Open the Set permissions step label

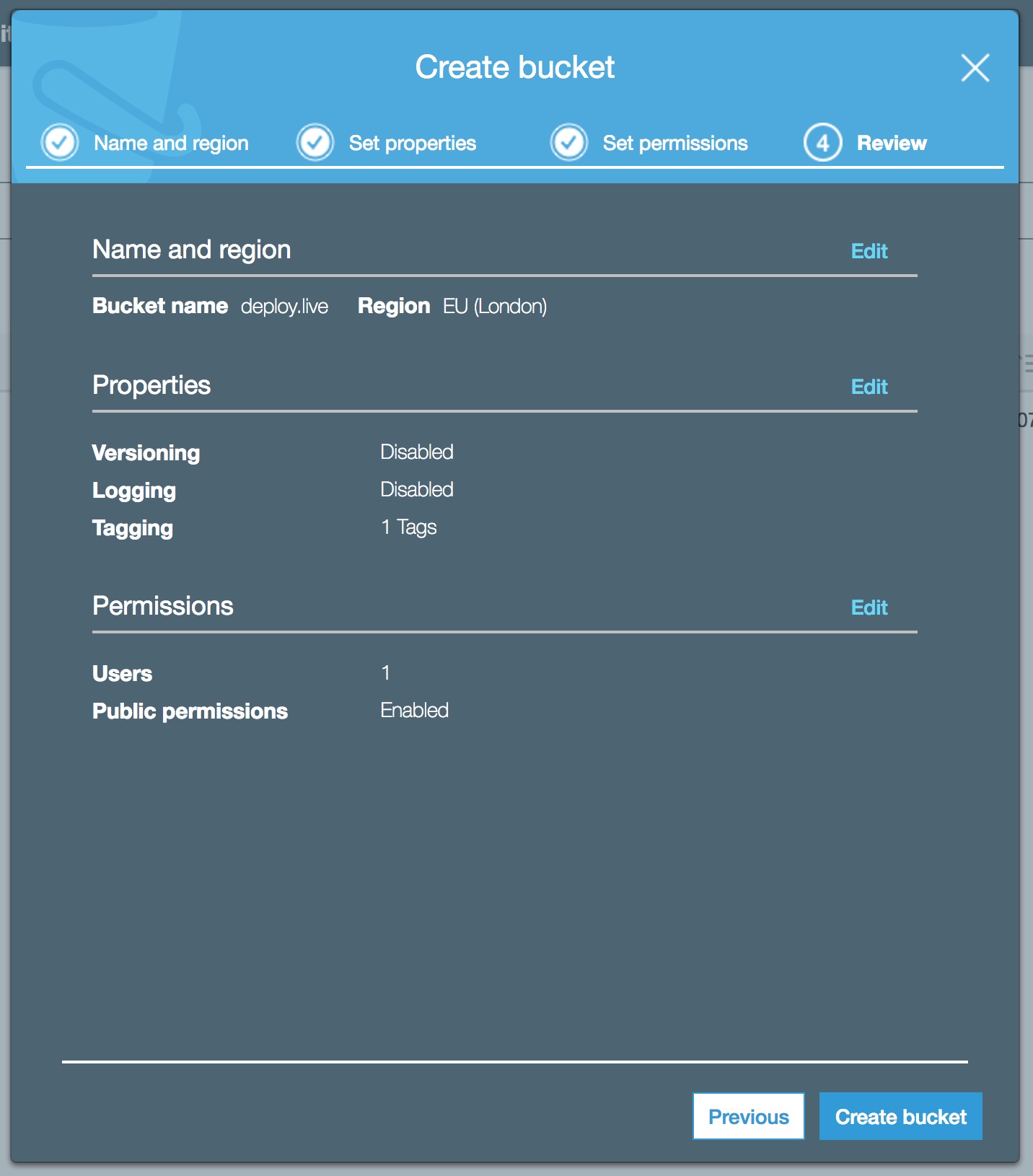(x=674, y=143)
